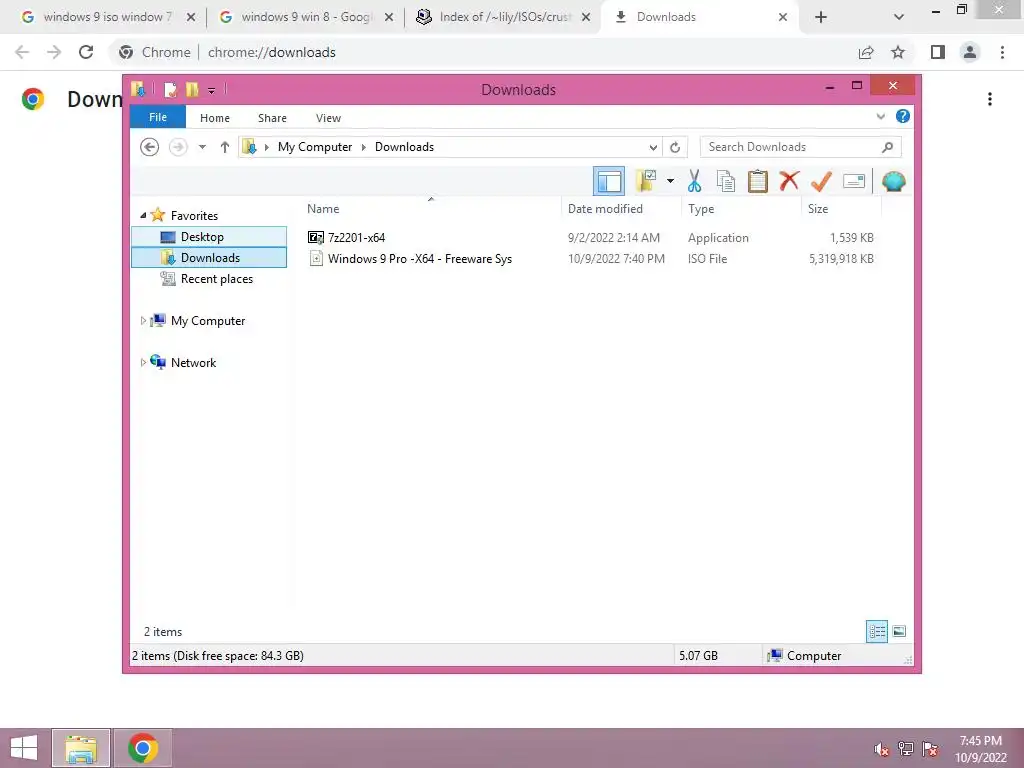The image size is (1024, 768).
Task: Click the search magnifier icon
Action: click(887, 147)
